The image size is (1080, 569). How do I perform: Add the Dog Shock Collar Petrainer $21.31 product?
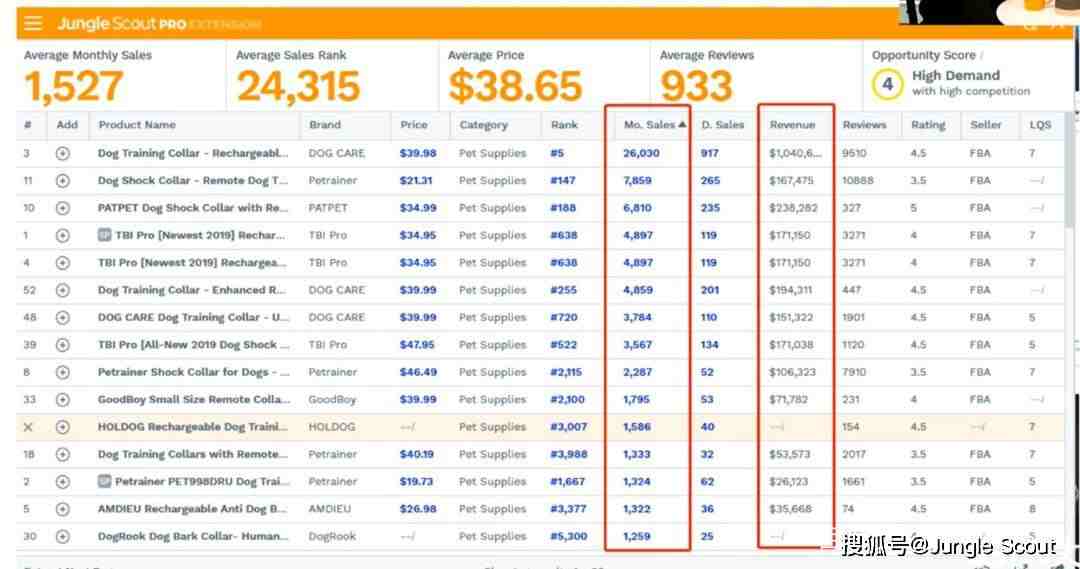coord(63,180)
